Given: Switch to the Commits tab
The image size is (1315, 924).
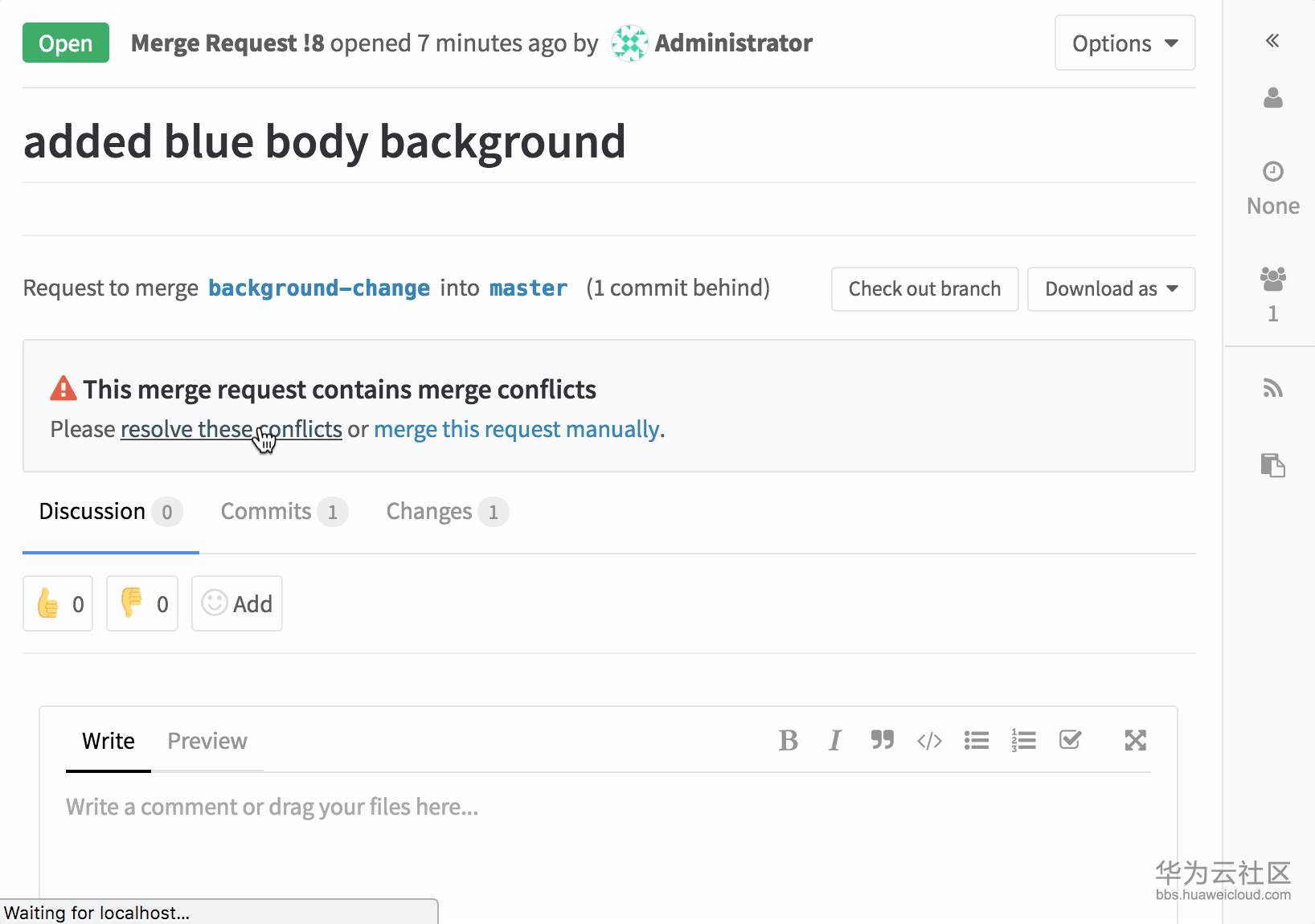Looking at the screenshot, I should 283,512.
